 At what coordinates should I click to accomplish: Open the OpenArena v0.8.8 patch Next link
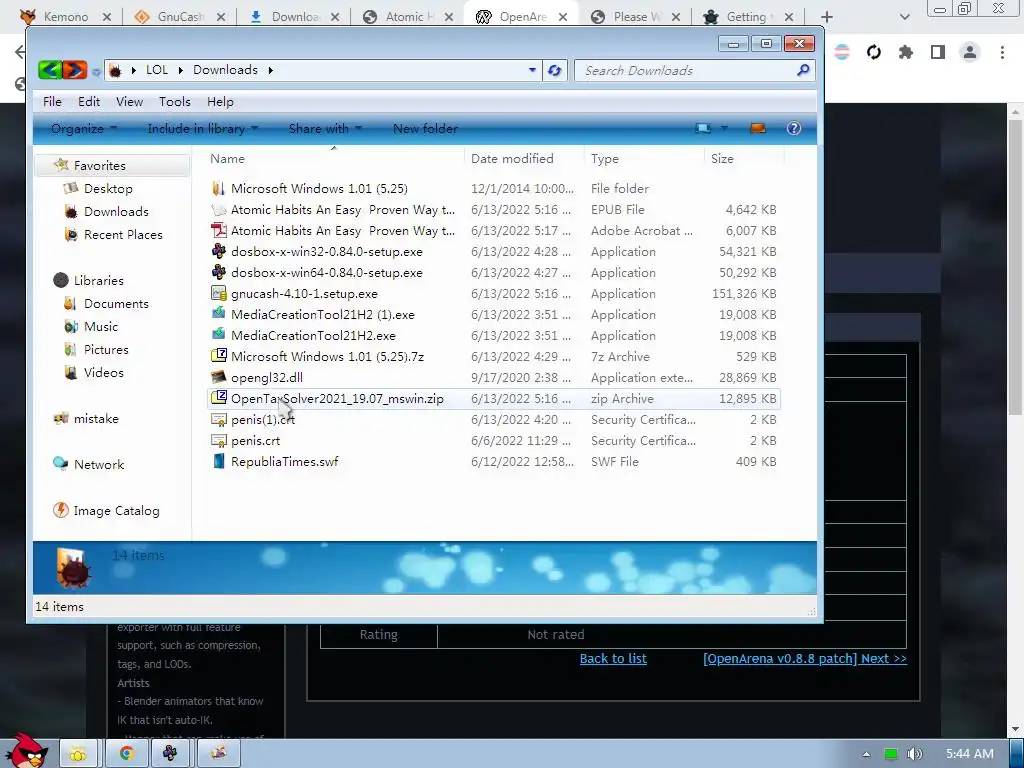pyautogui.click(x=805, y=658)
